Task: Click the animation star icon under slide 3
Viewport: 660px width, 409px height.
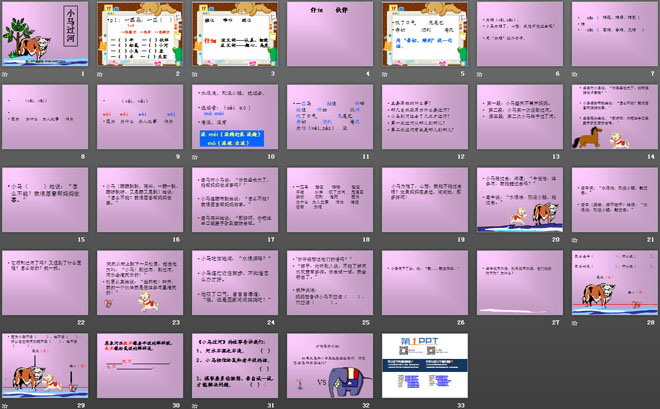Action: click(x=195, y=74)
